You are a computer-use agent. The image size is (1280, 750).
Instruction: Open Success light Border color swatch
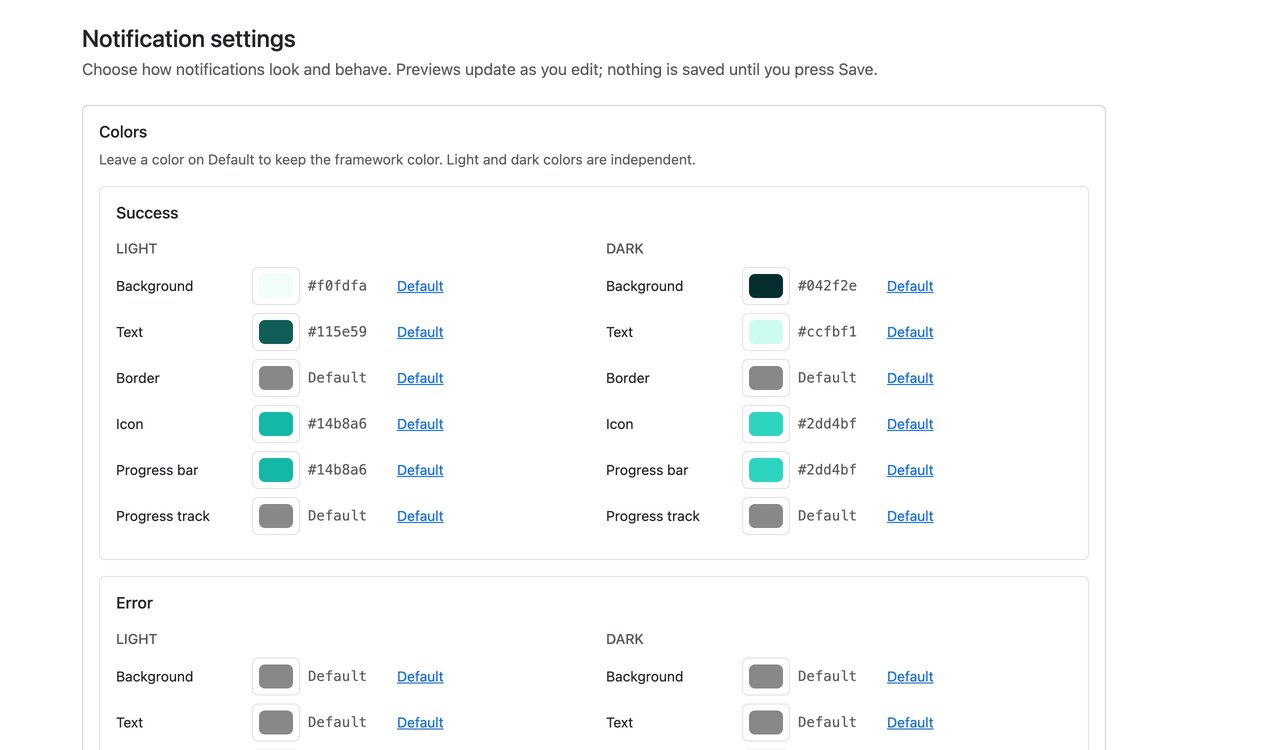pos(276,378)
